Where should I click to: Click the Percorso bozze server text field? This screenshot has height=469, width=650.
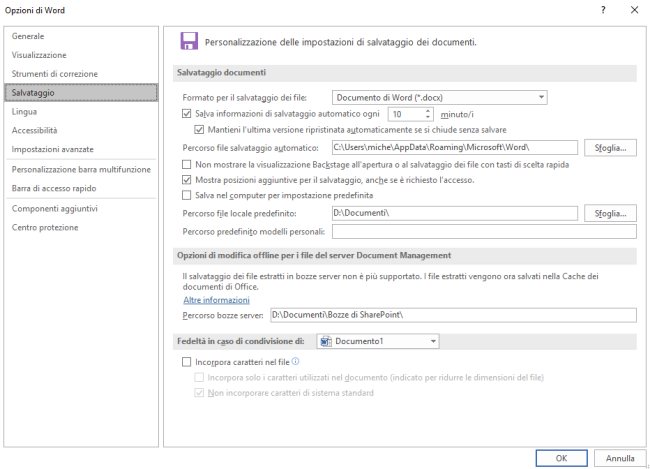point(454,315)
